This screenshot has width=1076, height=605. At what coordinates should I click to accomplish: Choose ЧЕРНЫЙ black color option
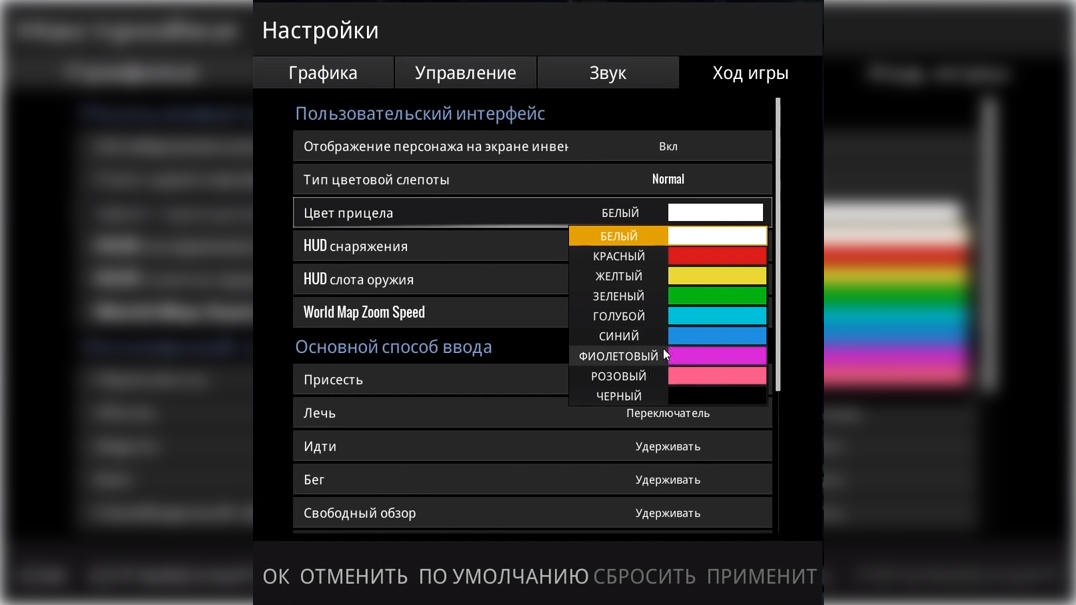(667, 396)
